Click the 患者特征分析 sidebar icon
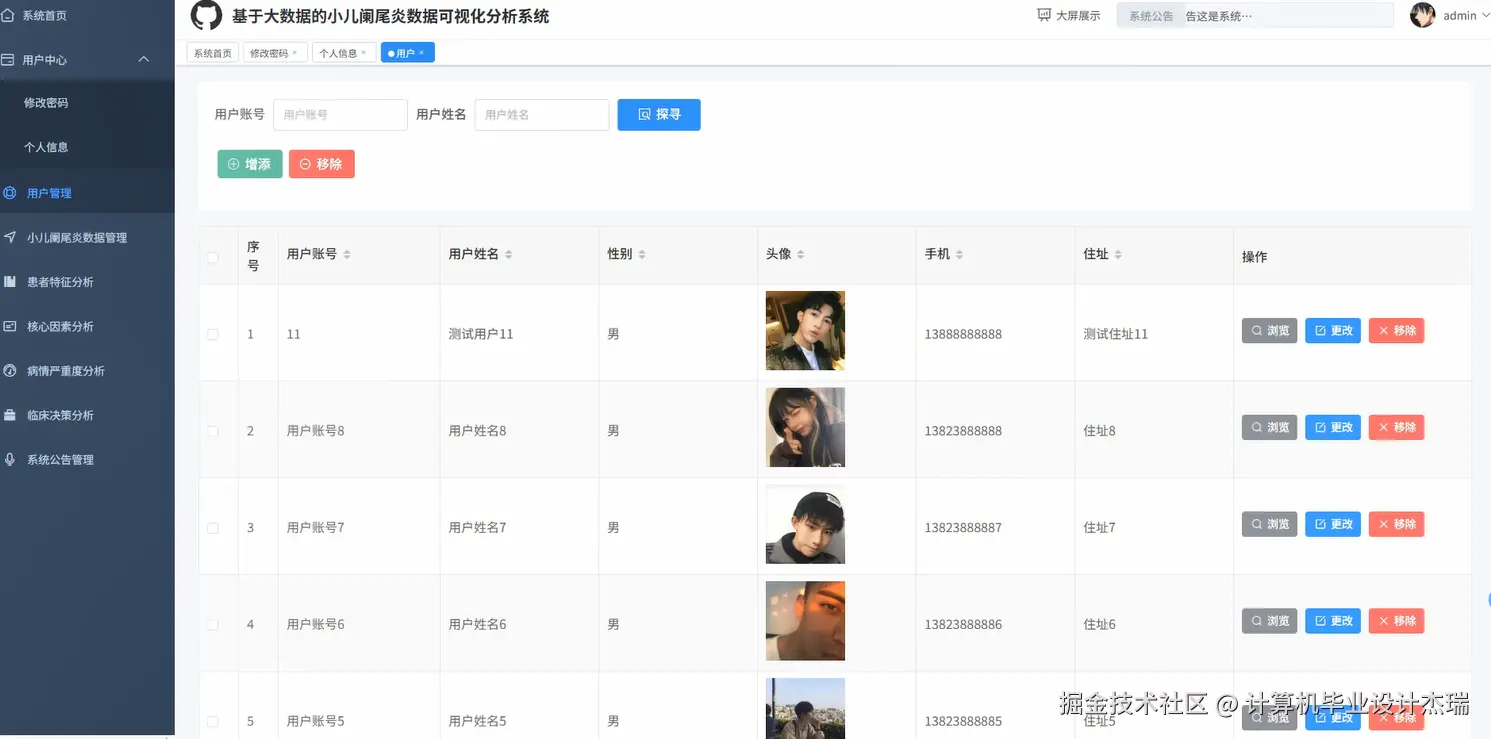Viewport: 1491px width, 739px height. coord(10,282)
